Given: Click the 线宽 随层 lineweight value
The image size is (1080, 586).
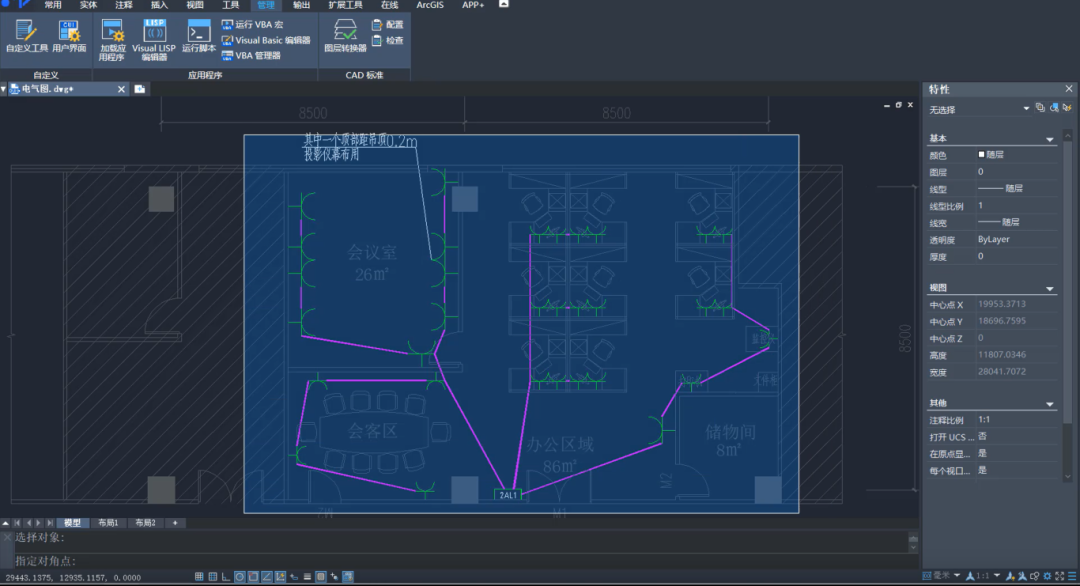Looking at the screenshot, I should (x=999, y=222).
